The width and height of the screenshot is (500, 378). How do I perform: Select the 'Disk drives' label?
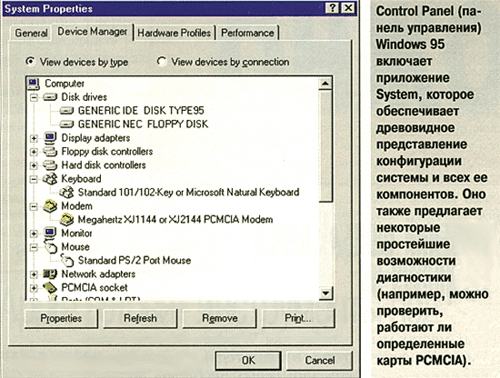pyautogui.click(x=84, y=97)
